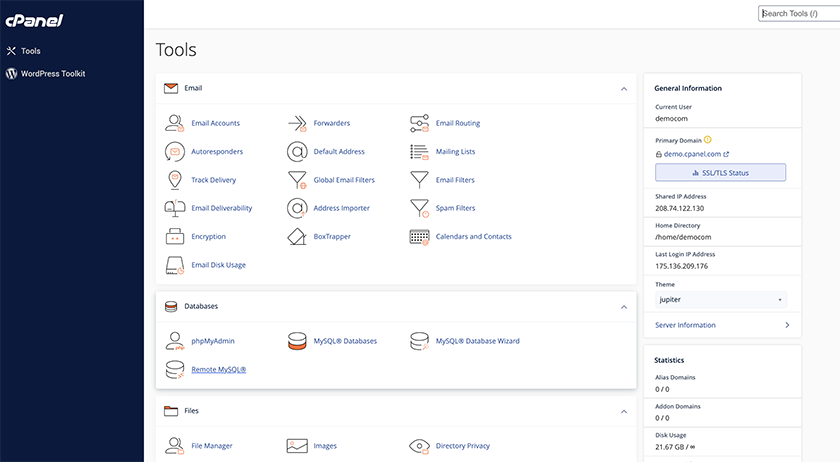840x462 pixels.
Task: Open the Remote MySQL link text
Action: tap(219, 369)
